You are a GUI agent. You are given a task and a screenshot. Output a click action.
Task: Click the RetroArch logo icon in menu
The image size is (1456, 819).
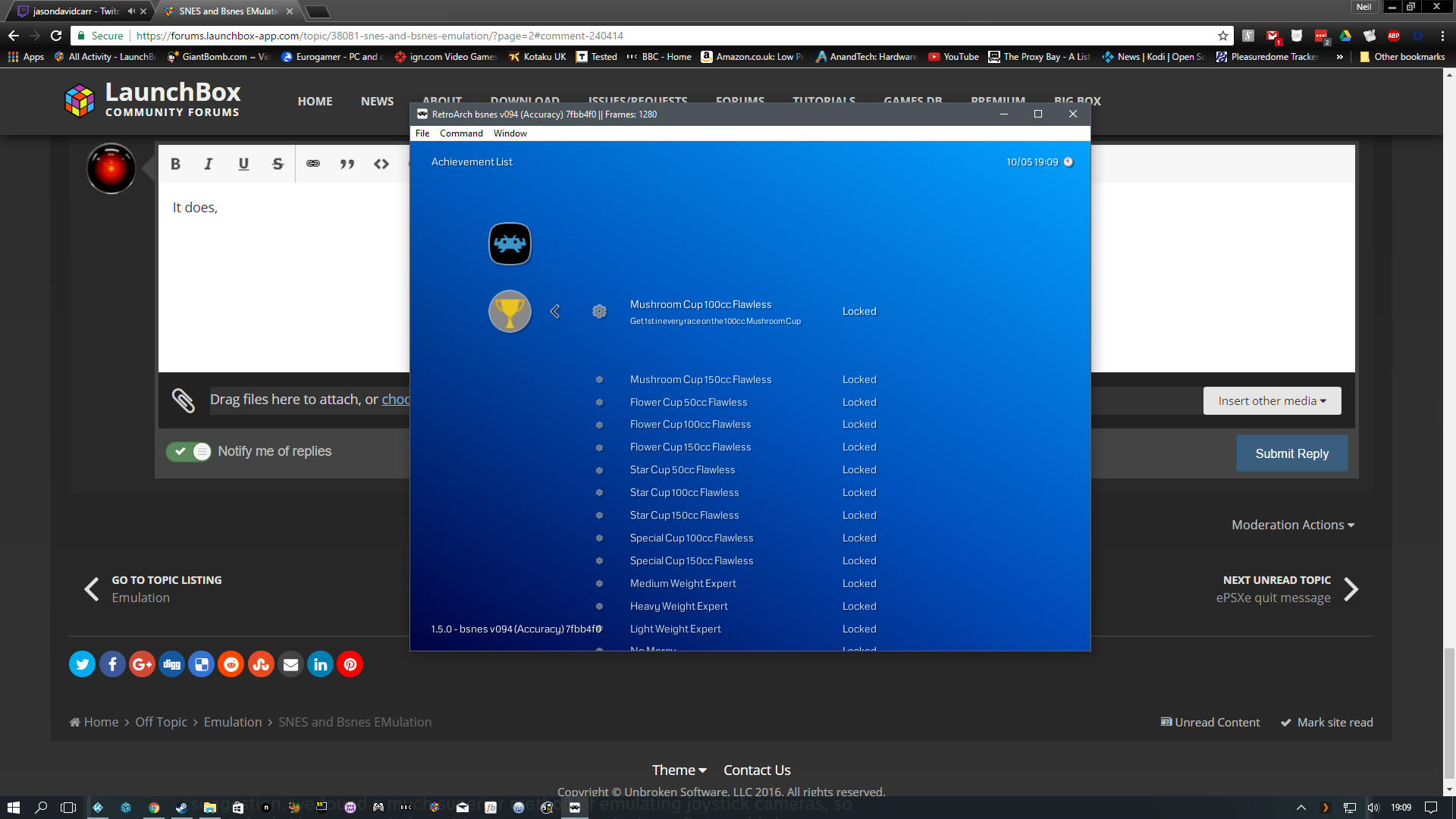tap(510, 243)
